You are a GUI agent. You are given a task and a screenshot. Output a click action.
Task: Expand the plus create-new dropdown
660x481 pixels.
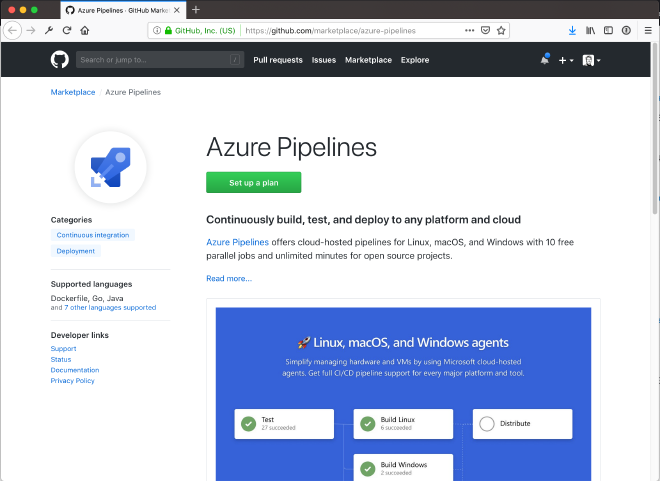pyautogui.click(x=566, y=61)
